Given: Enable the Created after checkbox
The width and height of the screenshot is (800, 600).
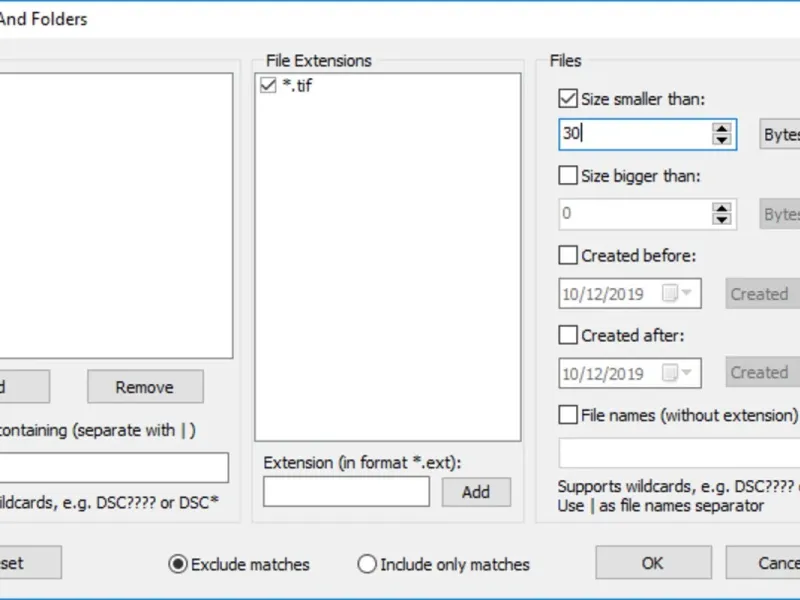Looking at the screenshot, I should (x=568, y=335).
